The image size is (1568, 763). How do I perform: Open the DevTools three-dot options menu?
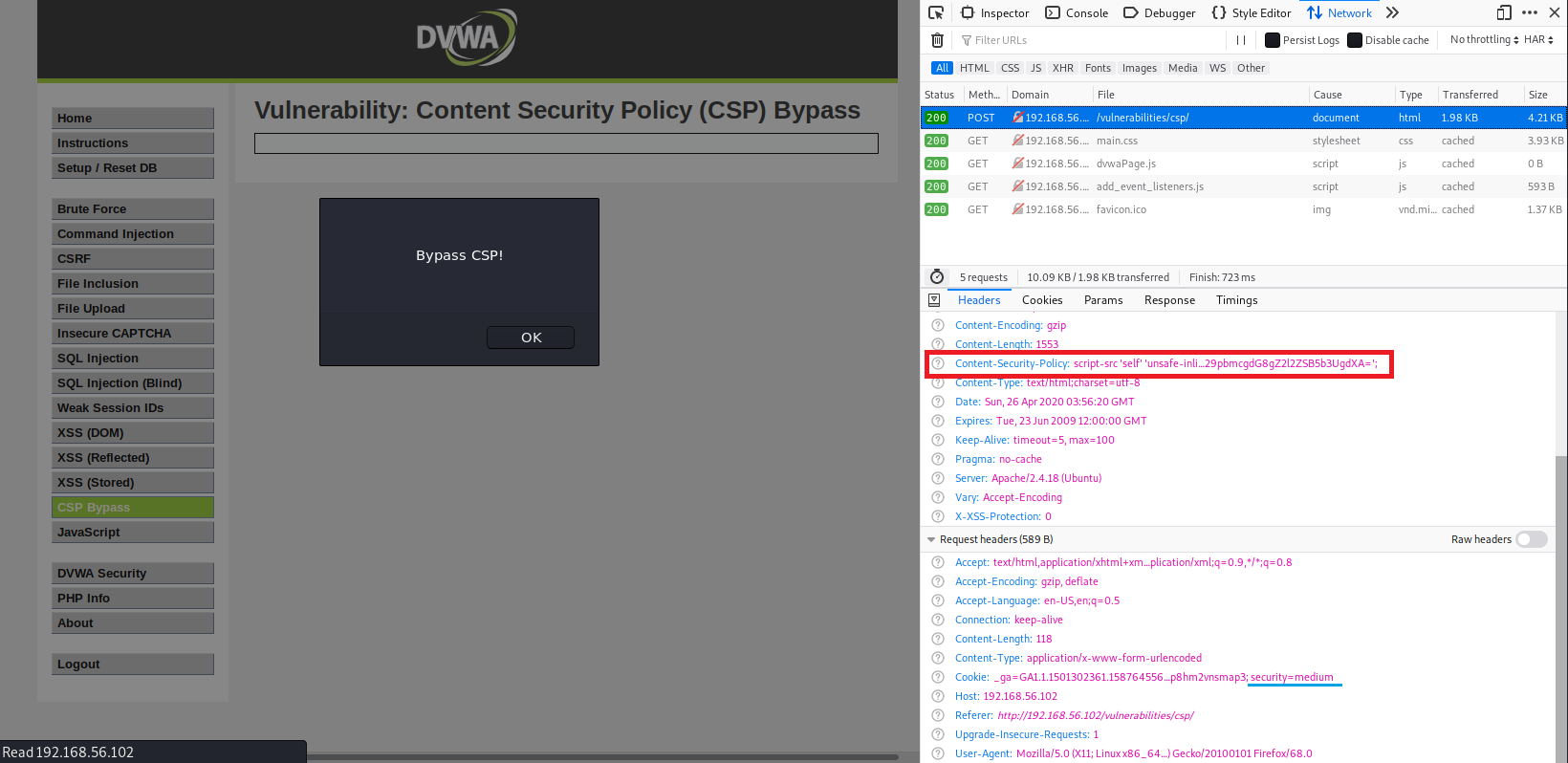pyautogui.click(x=1530, y=12)
